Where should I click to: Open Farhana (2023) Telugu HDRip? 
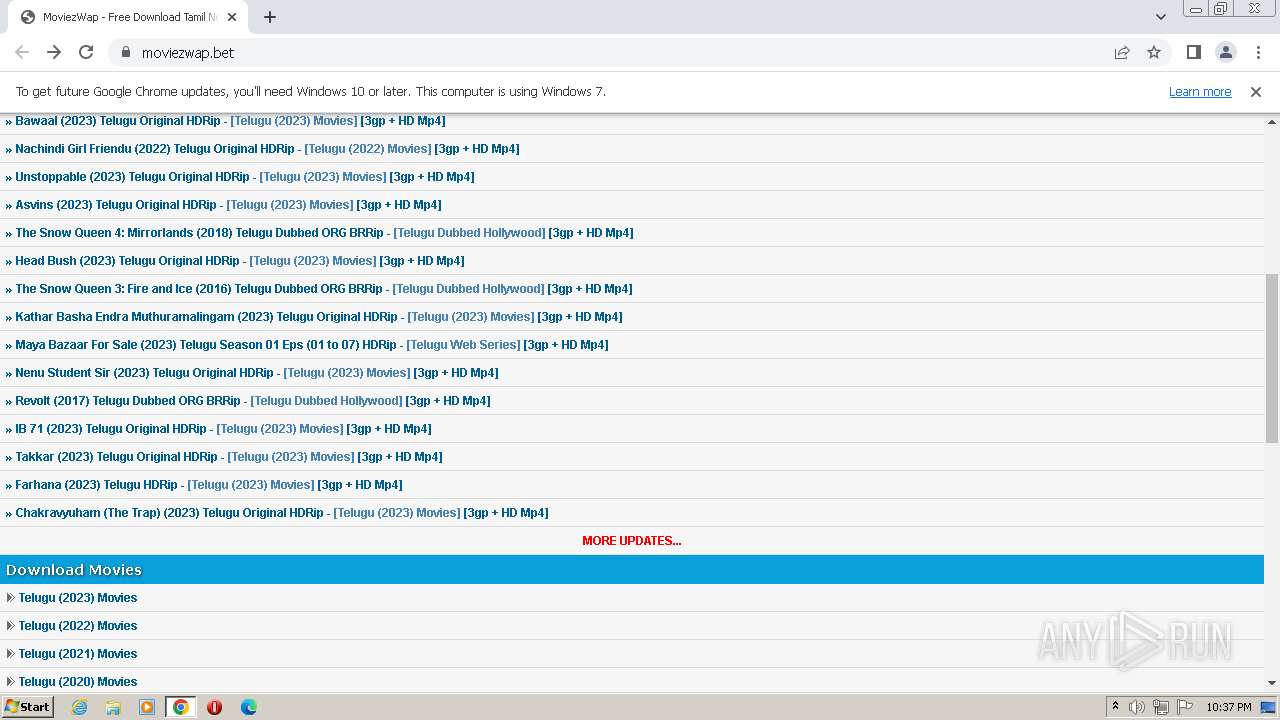point(96,484)
